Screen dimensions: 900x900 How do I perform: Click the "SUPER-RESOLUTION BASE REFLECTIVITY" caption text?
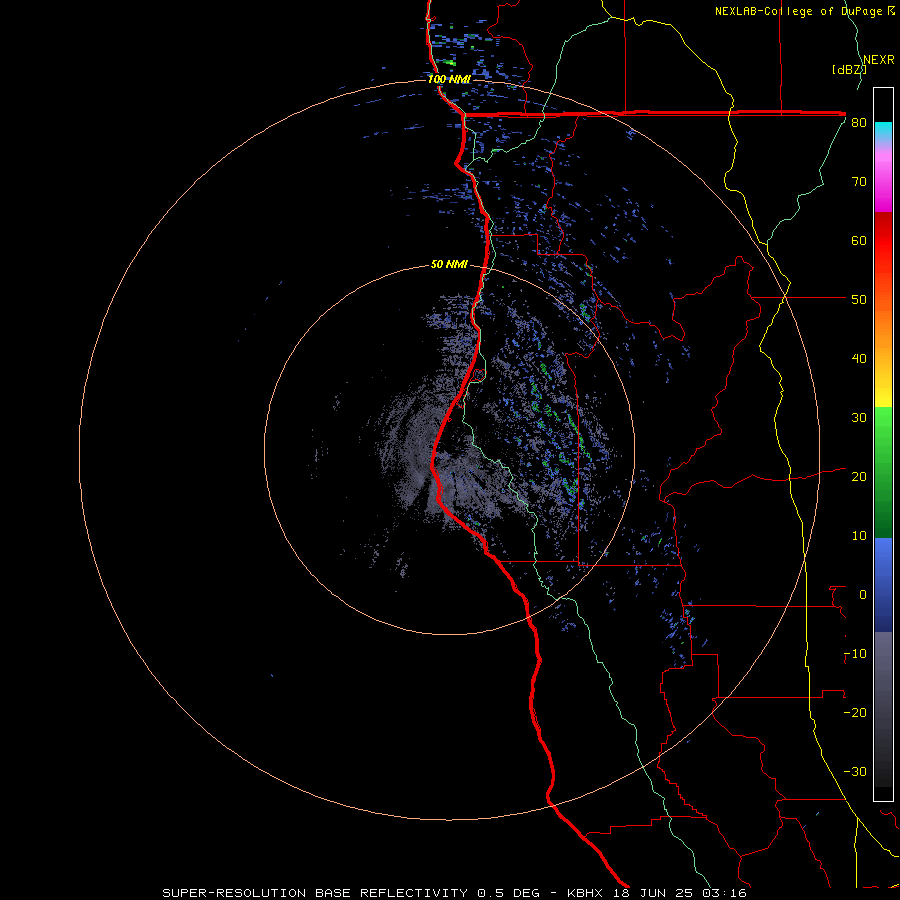tap(315, 893)
